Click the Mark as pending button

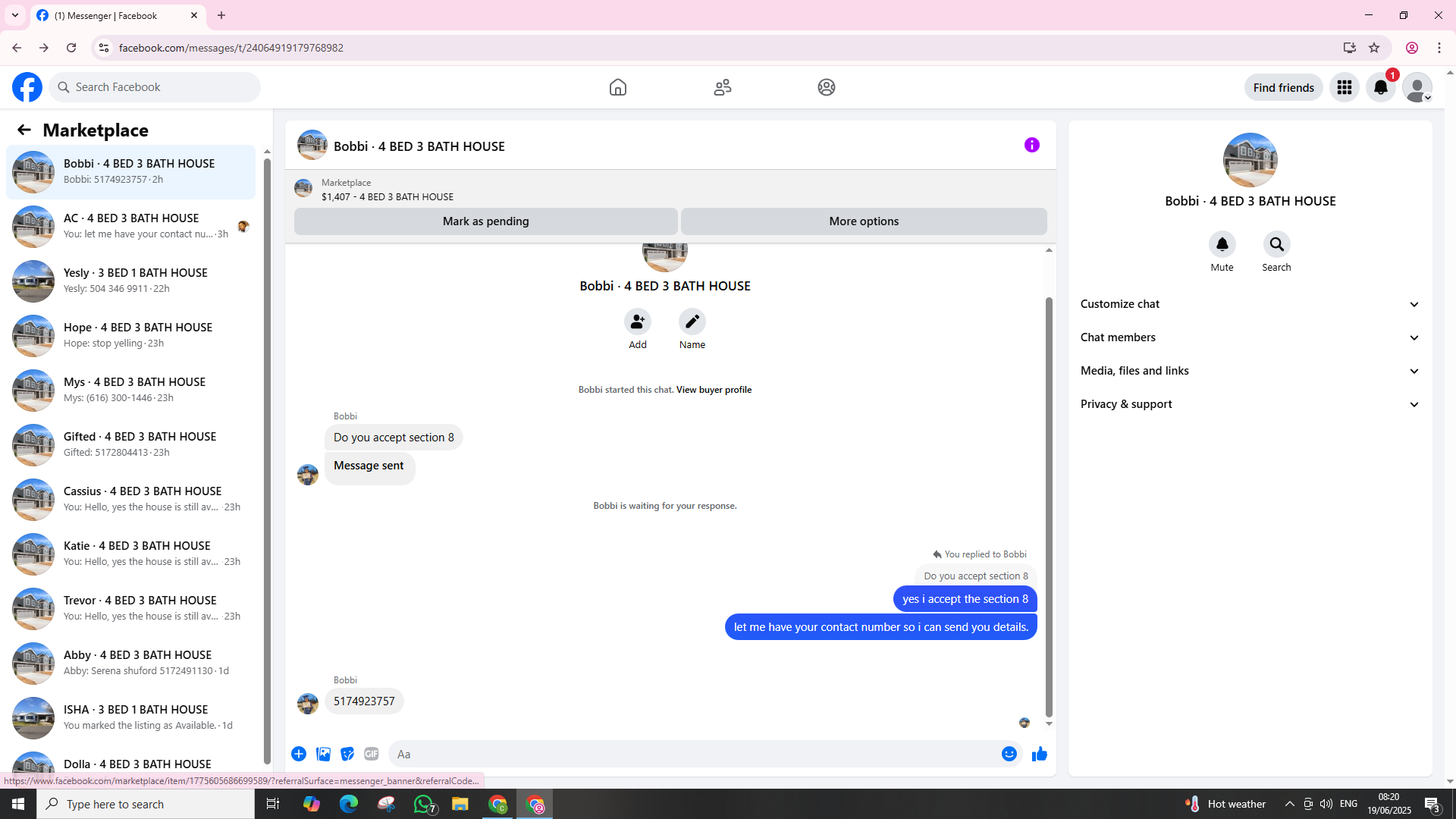coord(486,221)
